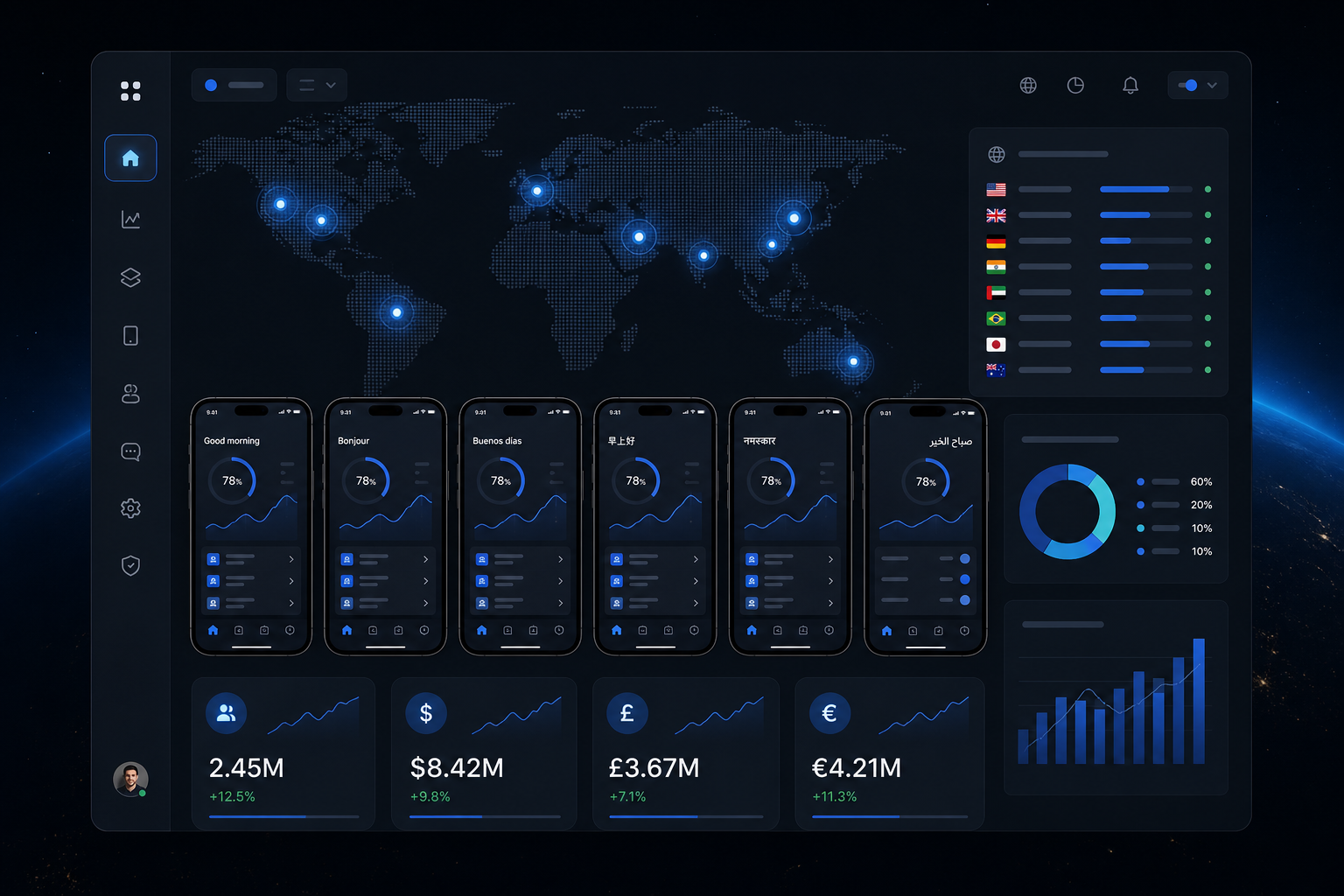The width and height of the screenshot is (1344, 896).
Task: Open the Bonjour phone preview
Action: [386, 527]
